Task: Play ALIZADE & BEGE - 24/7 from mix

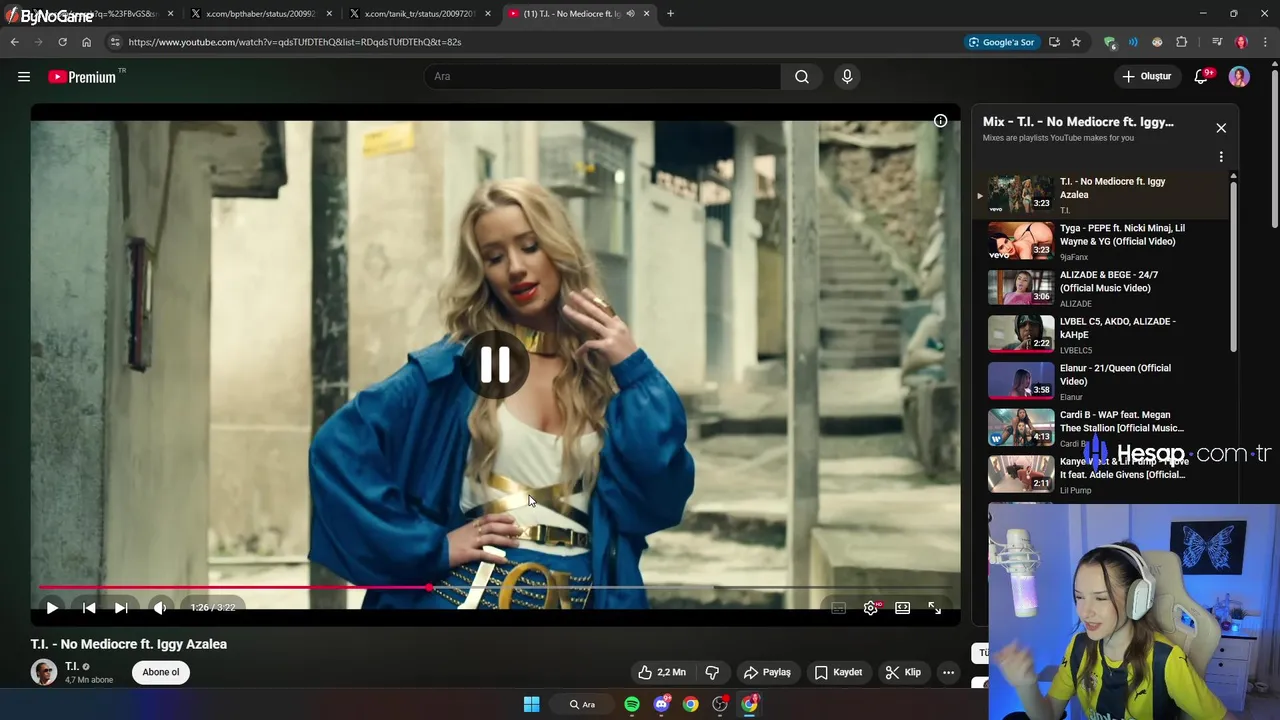Action: tap(1100, 288)
